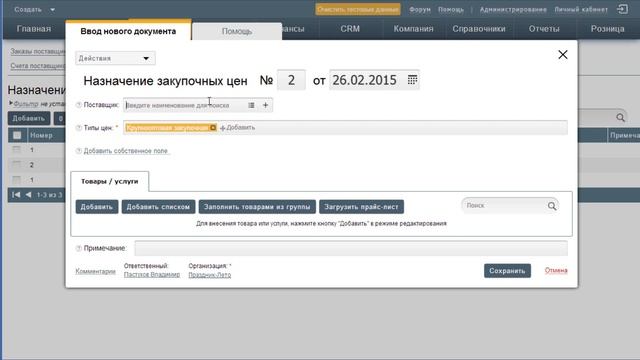
Task: Open the Компания menu
Action: (x=413, y=29)
